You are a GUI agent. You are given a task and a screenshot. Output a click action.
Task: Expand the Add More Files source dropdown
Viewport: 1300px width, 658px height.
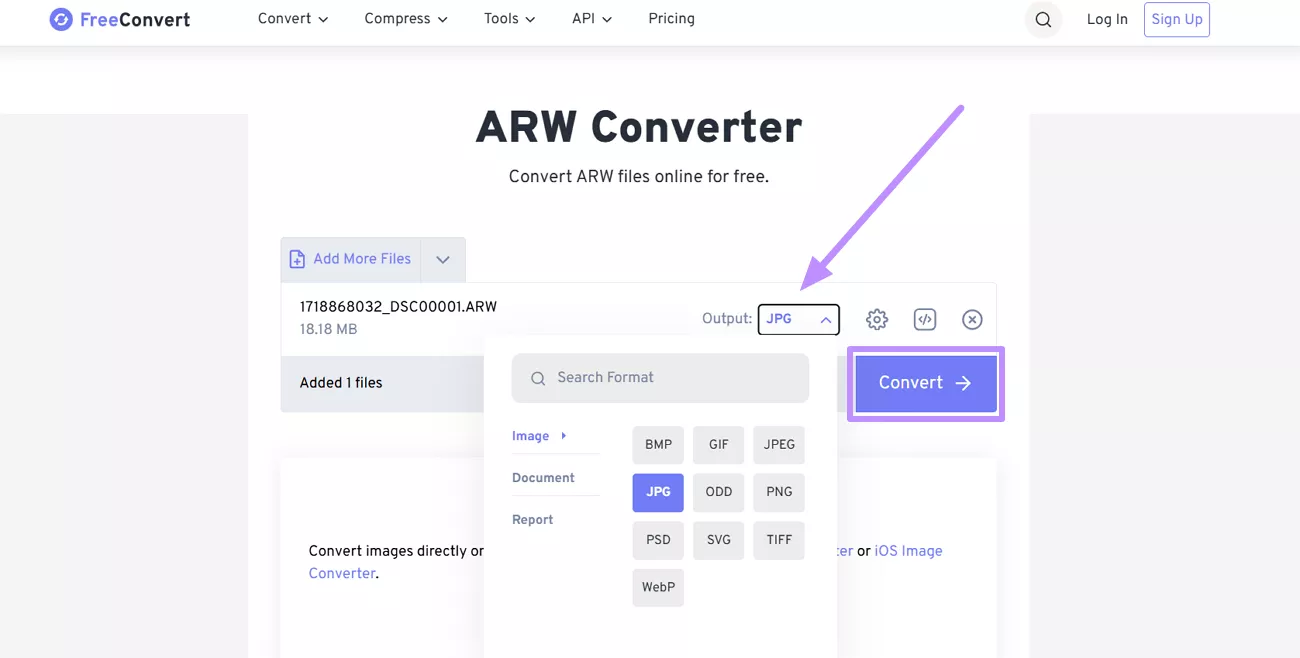tap(442, 258)
